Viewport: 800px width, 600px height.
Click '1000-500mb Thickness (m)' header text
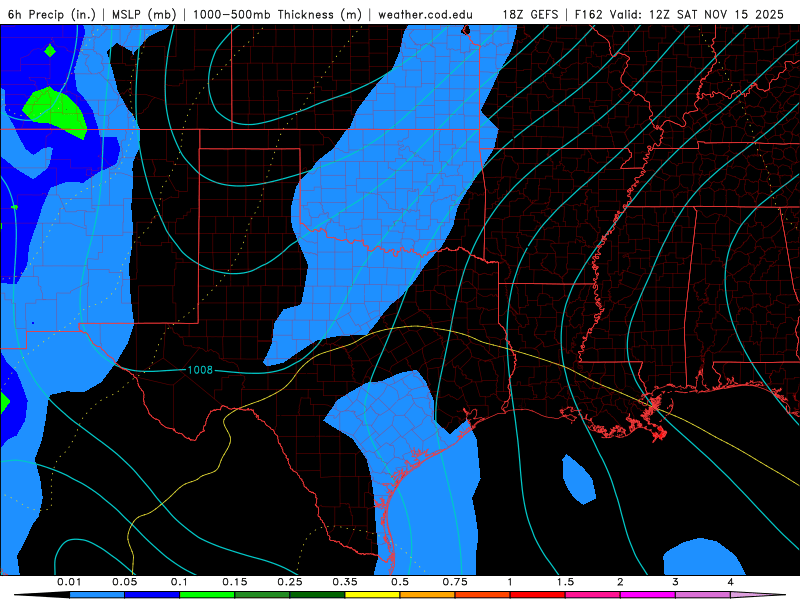(x=277, y=14)
